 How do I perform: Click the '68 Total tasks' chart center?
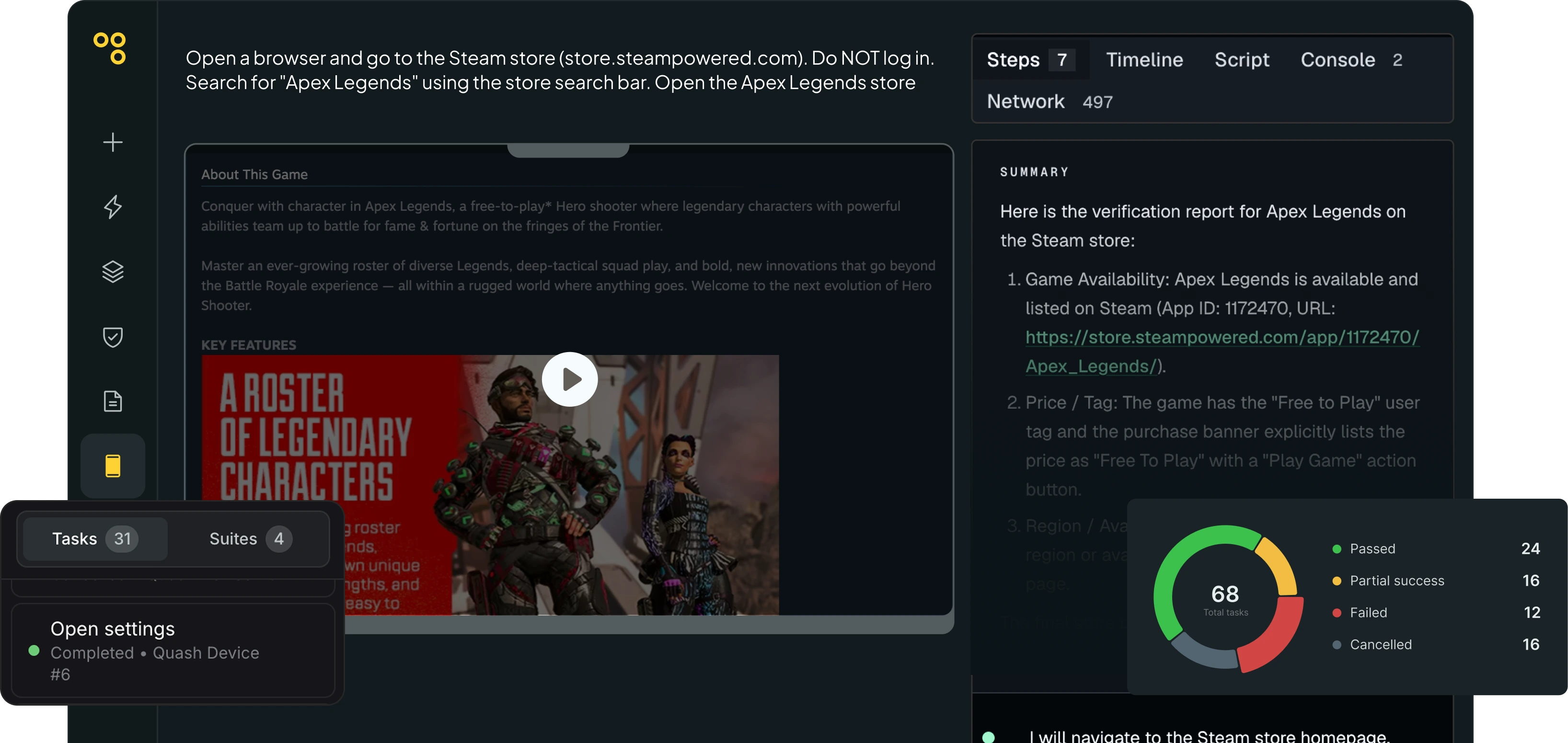[x=1225, y=599]
